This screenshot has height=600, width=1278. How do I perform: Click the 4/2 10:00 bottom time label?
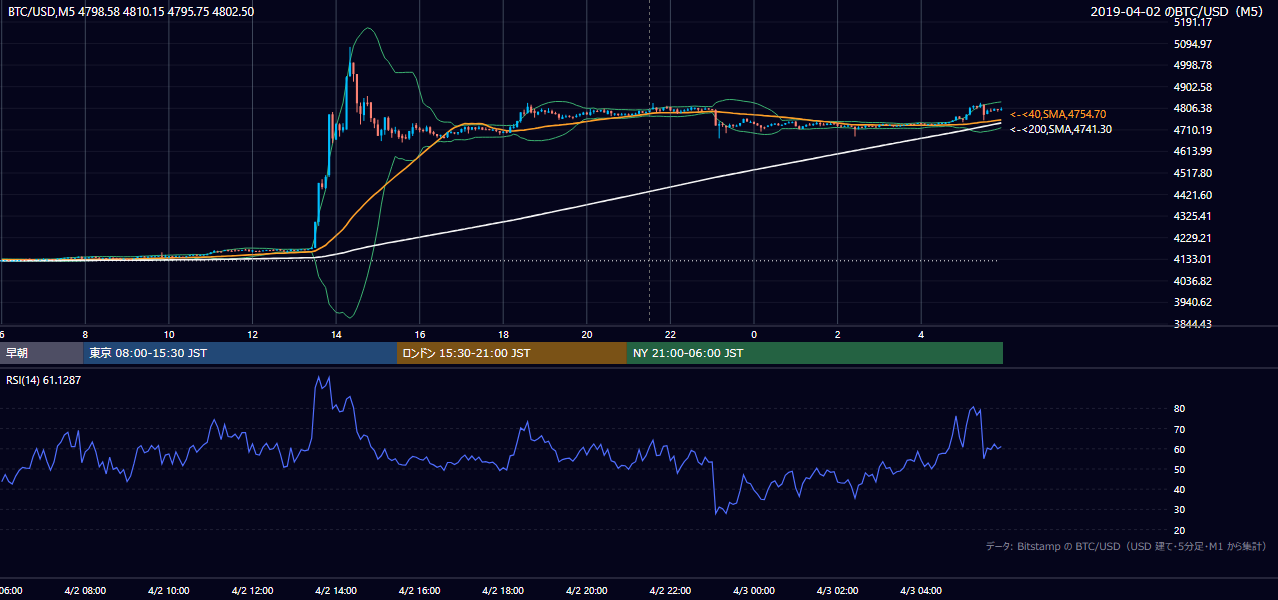[169, 591]
